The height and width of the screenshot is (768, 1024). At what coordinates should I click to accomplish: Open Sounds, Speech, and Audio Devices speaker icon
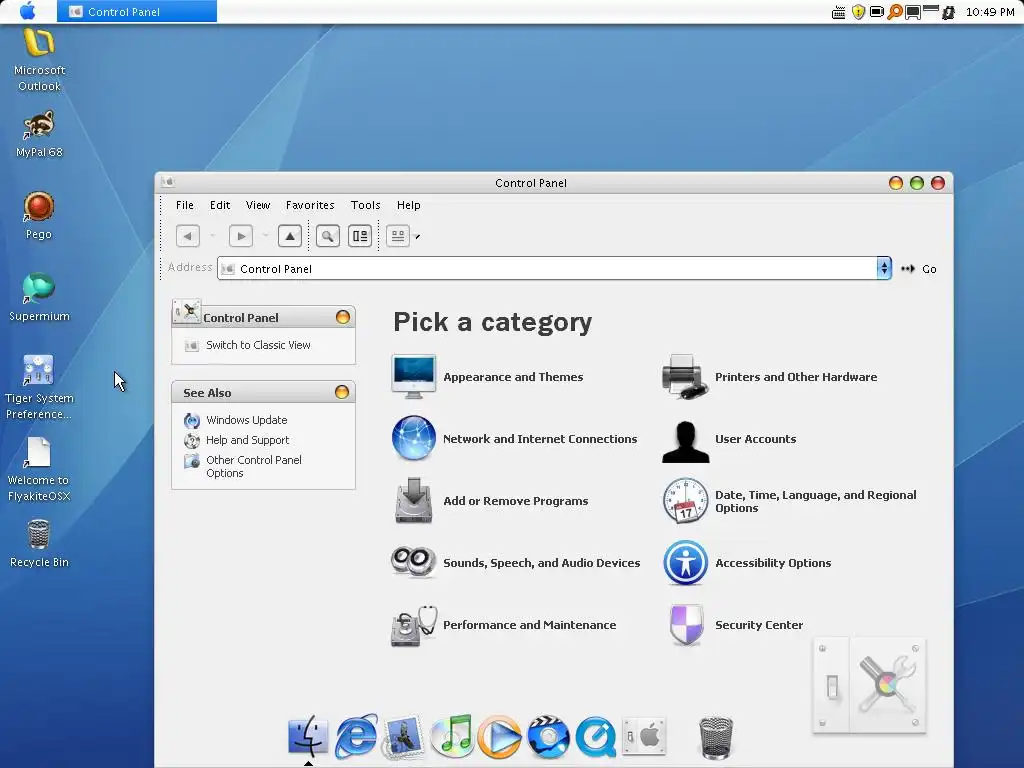pos(413,562)
